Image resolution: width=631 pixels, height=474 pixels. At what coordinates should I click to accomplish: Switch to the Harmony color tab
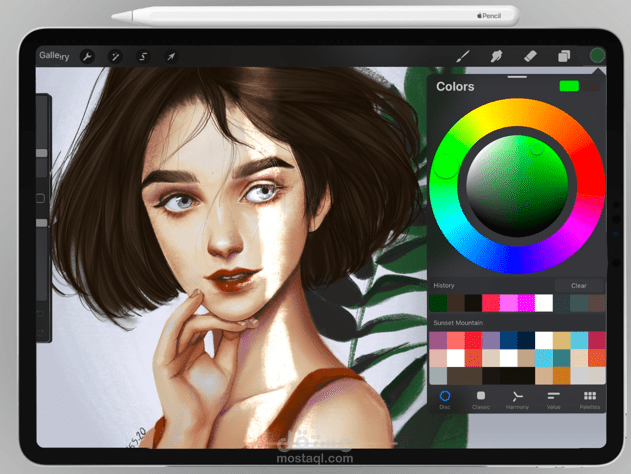coord(517,400)
